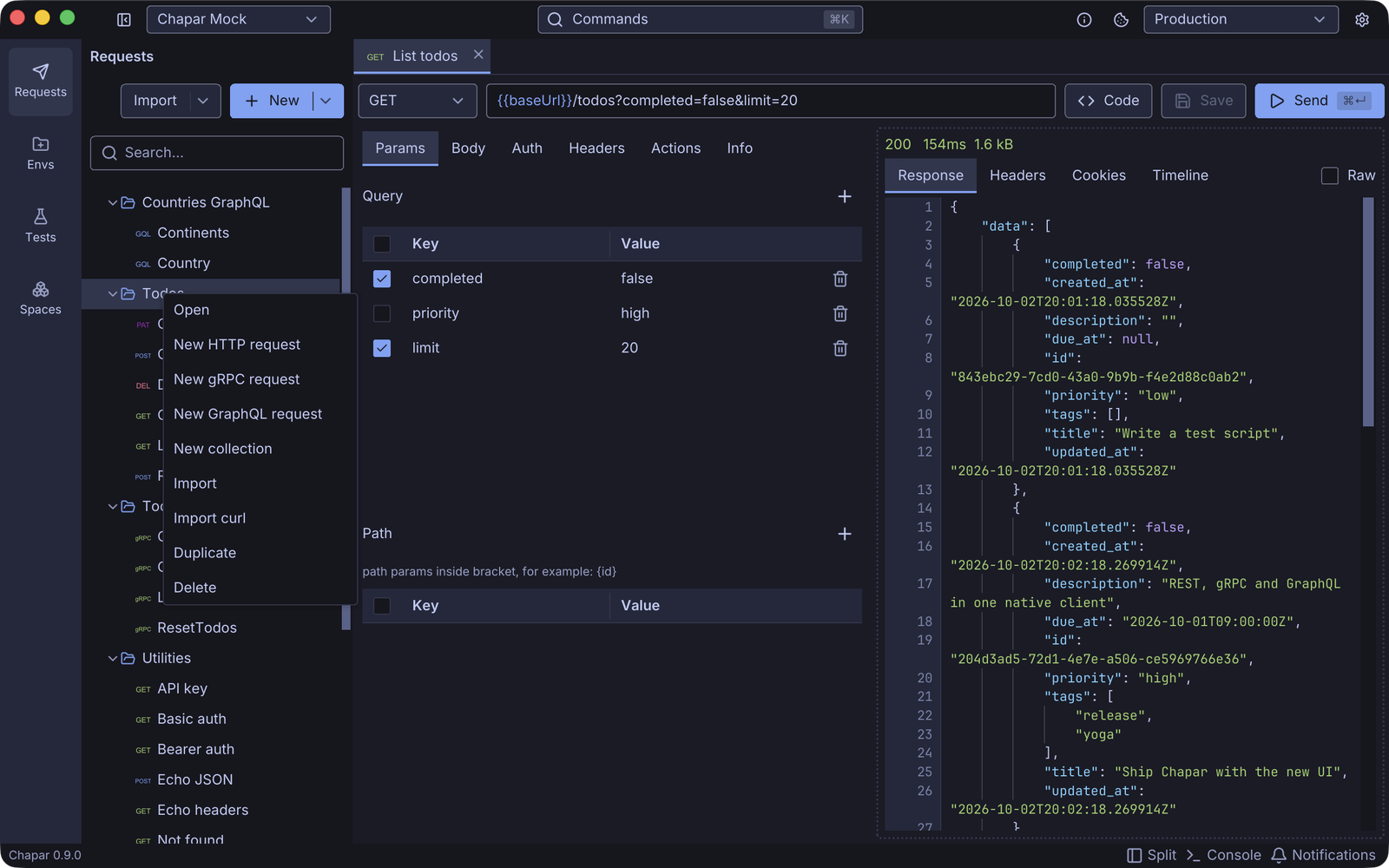Switch to the Headers request tab
1389x868 pixels.
tap(596, 148)
